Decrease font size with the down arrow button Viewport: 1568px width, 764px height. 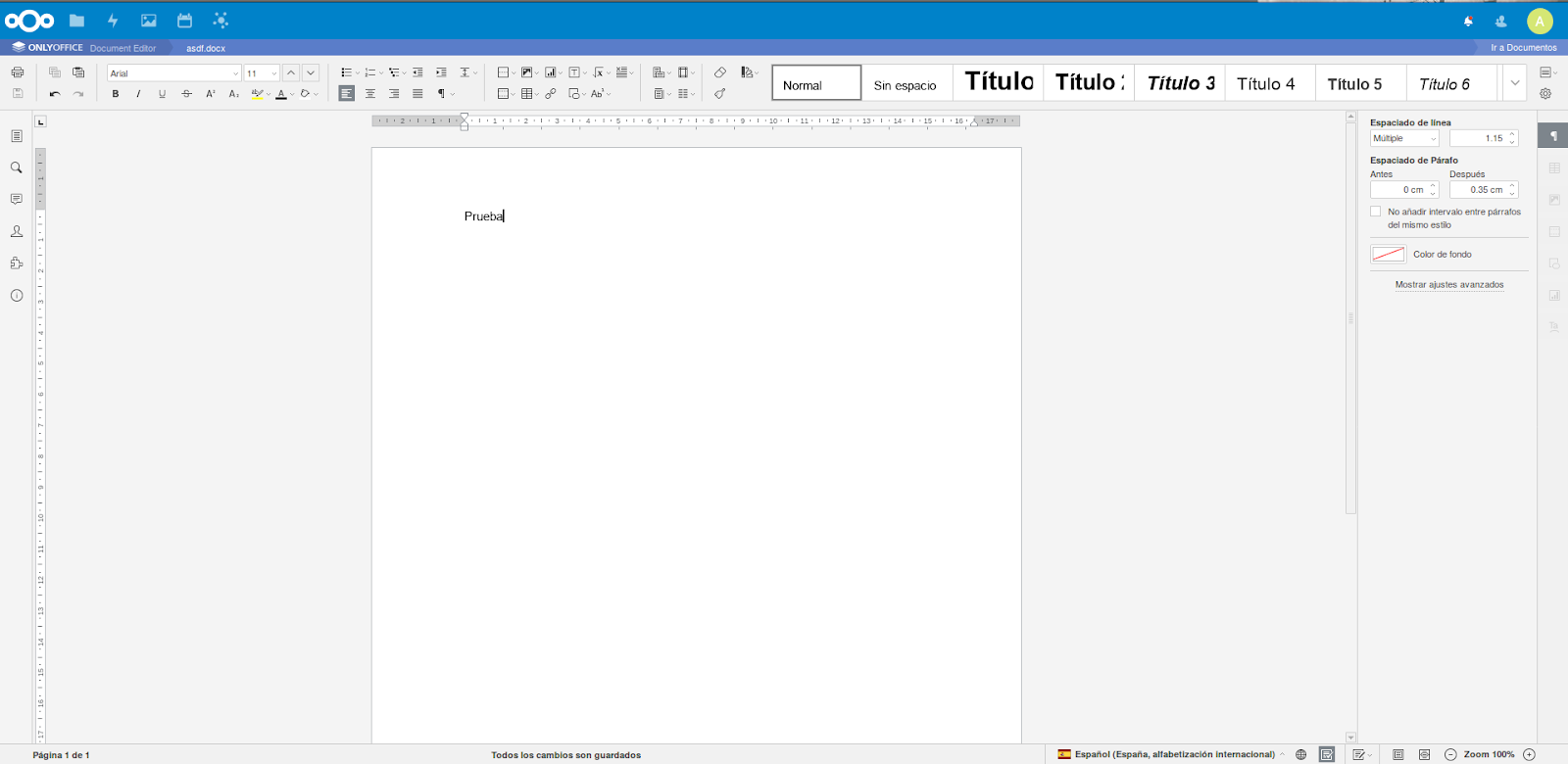(311, 72)
